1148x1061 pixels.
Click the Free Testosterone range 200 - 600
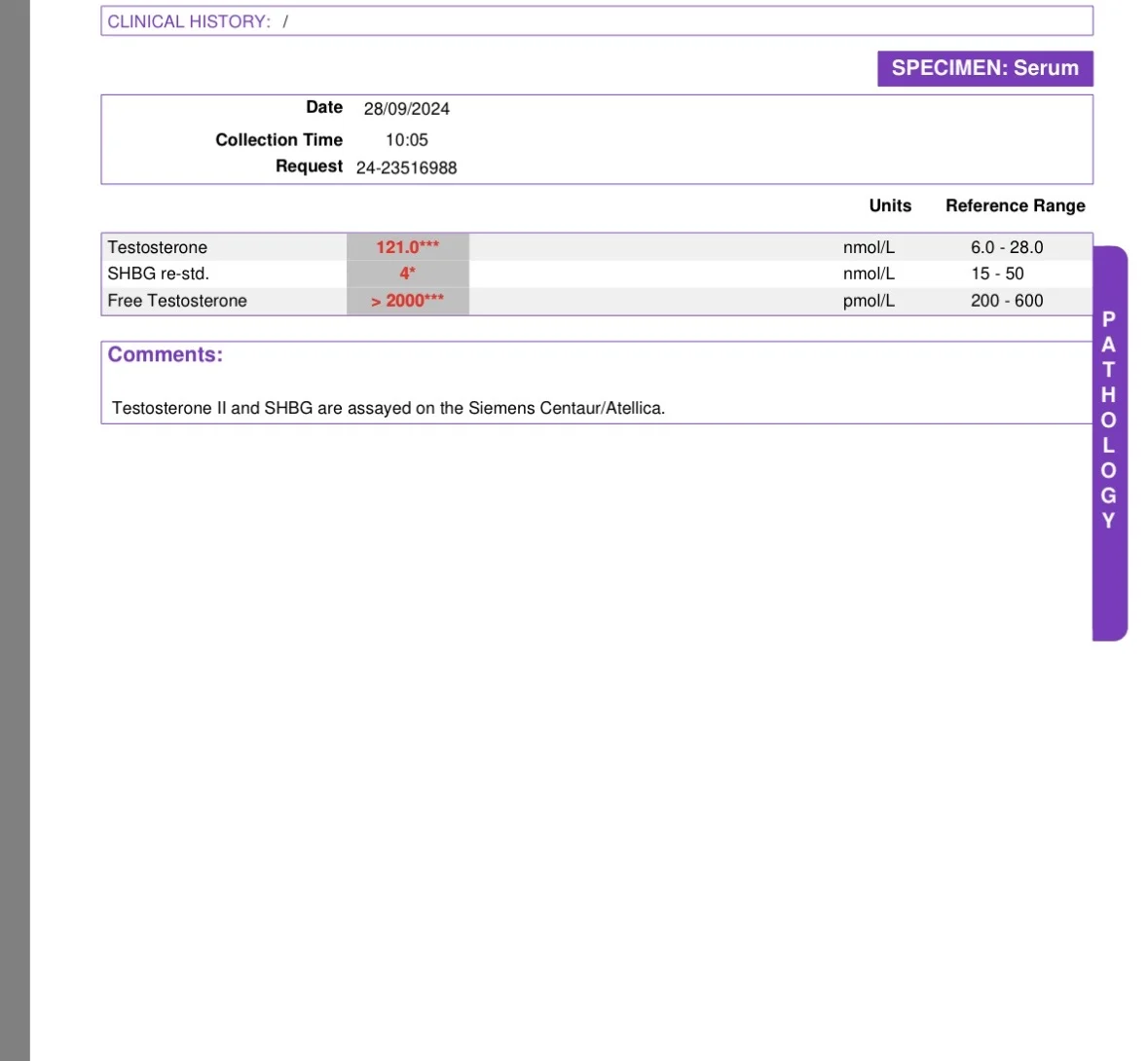[1007, 301]
